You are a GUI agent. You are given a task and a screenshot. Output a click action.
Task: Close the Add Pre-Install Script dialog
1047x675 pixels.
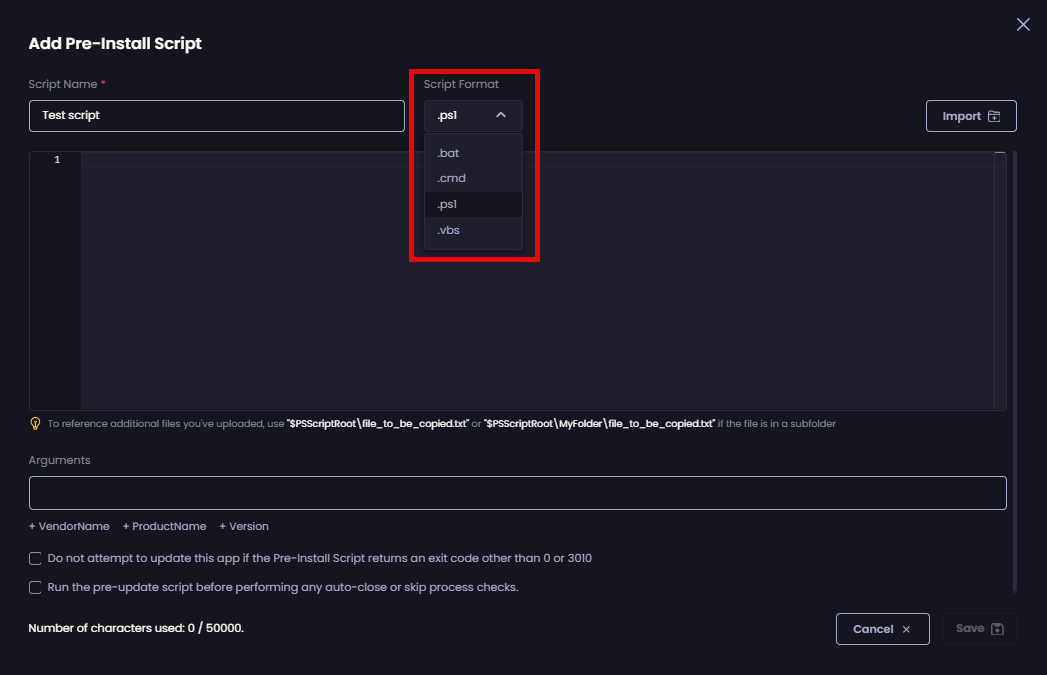[x=1022, y=24]
